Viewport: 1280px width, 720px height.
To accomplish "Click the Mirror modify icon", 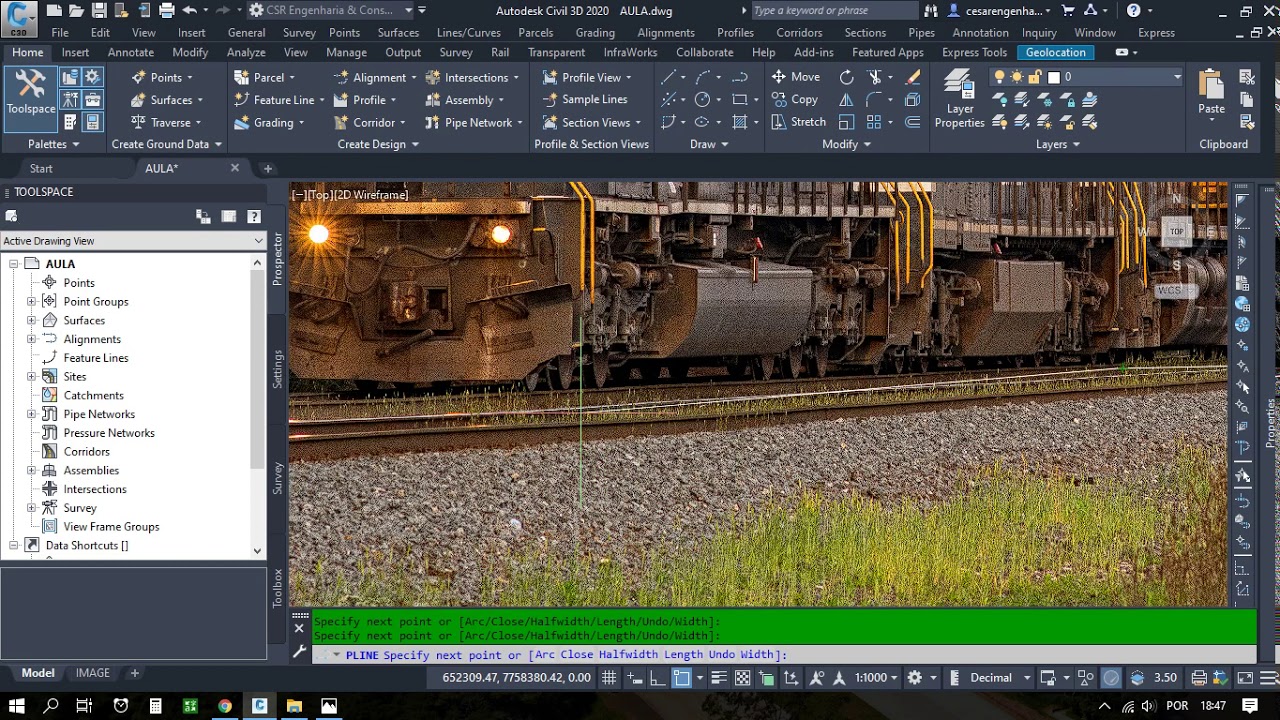I will [847, 99].
